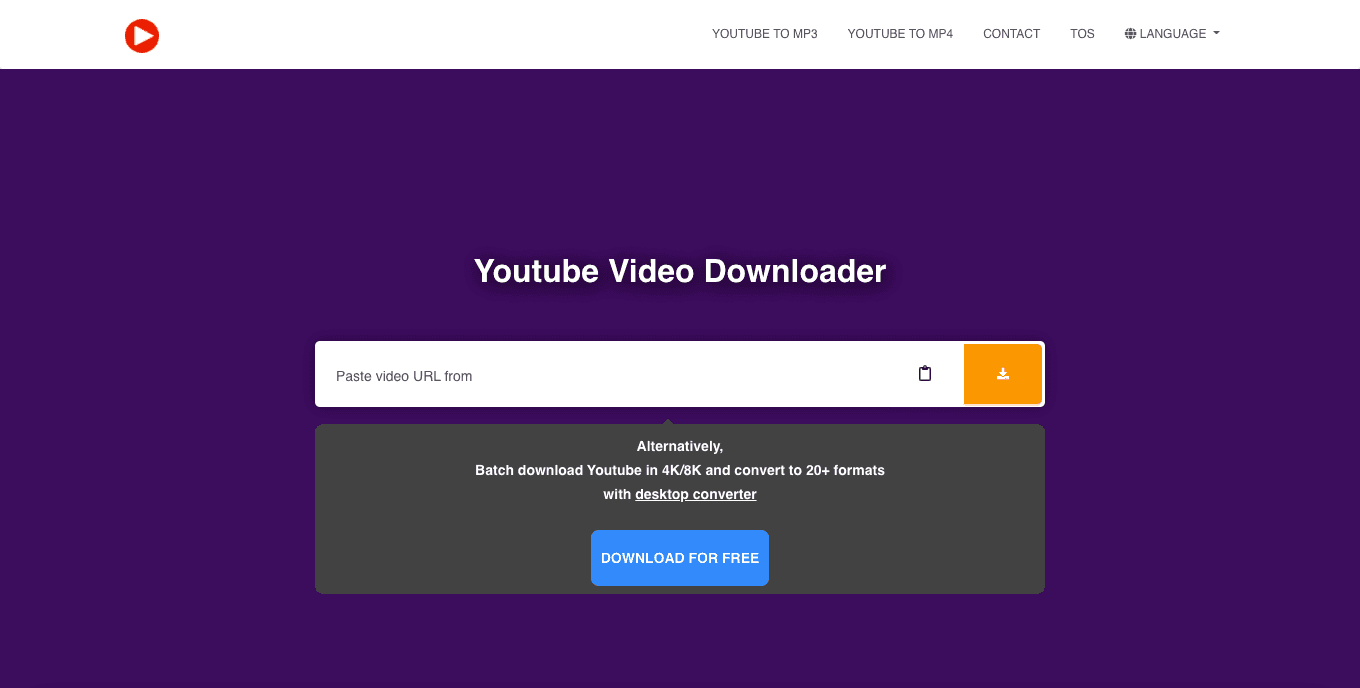Expand the Language dropdown caret
The image size is (1360, 688).
1216,34
